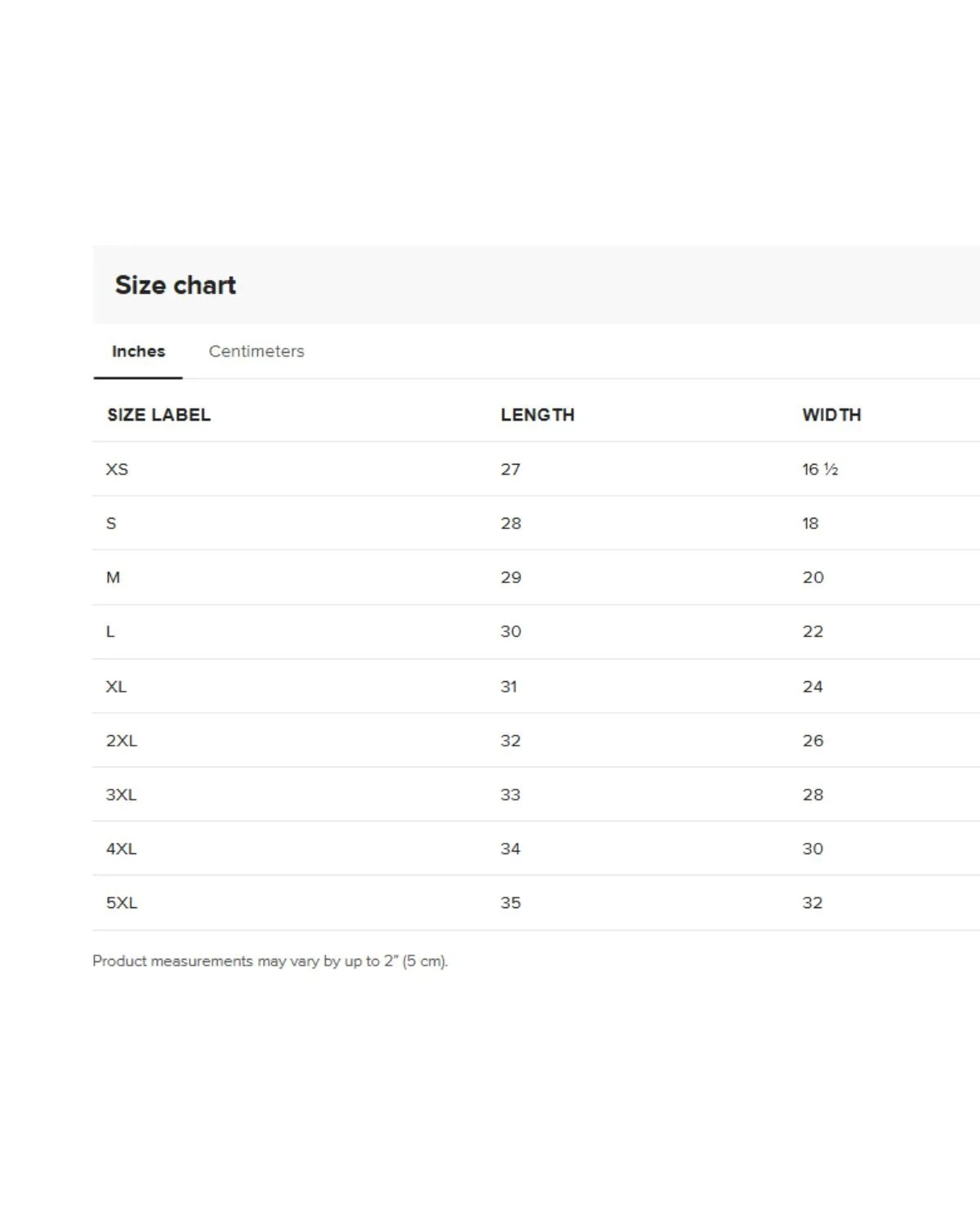Click the S size label
980x1225 pixels.
tap(111, 523)
